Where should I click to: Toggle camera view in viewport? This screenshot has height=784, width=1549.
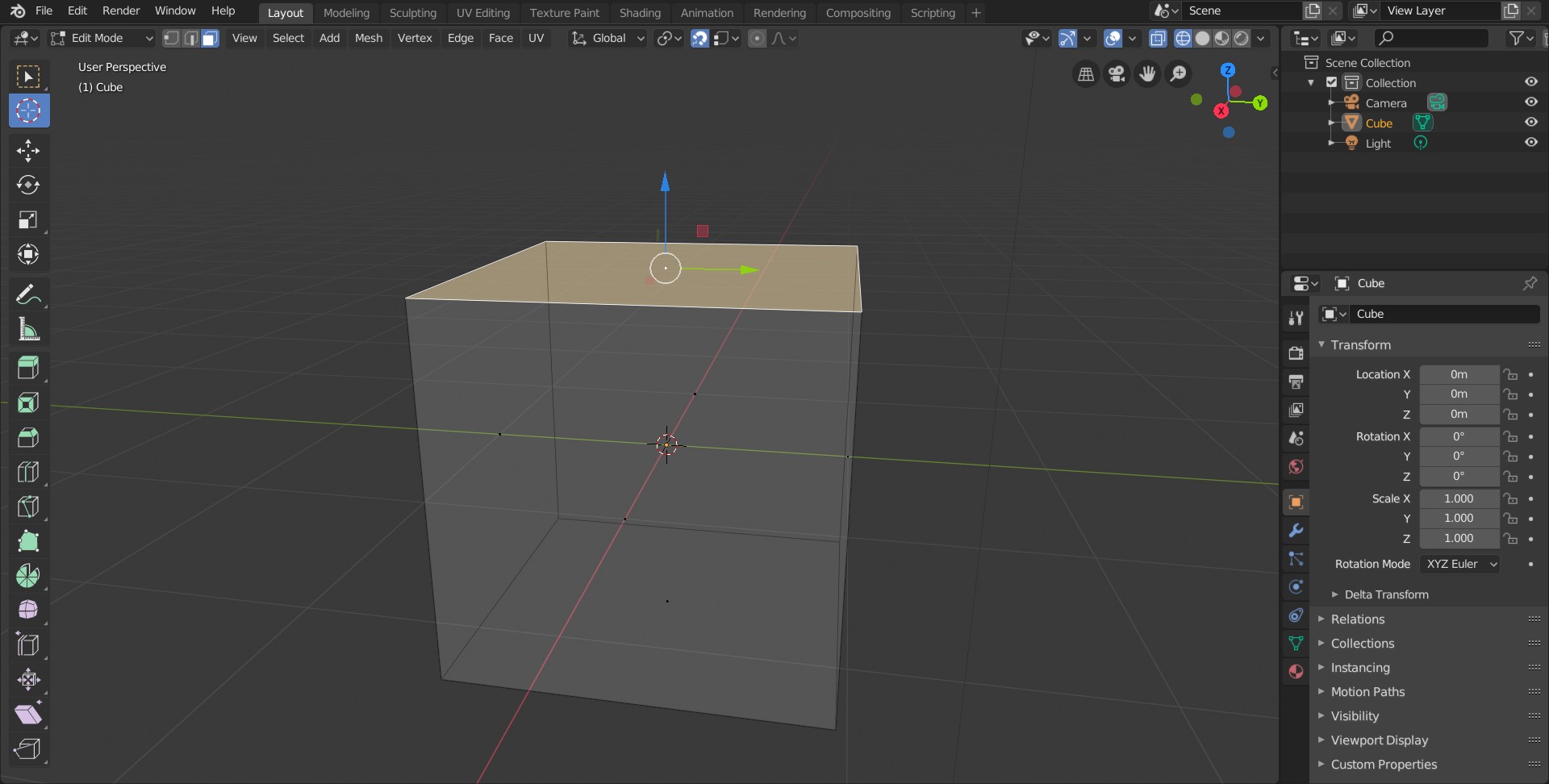[x=1117, y=74]
